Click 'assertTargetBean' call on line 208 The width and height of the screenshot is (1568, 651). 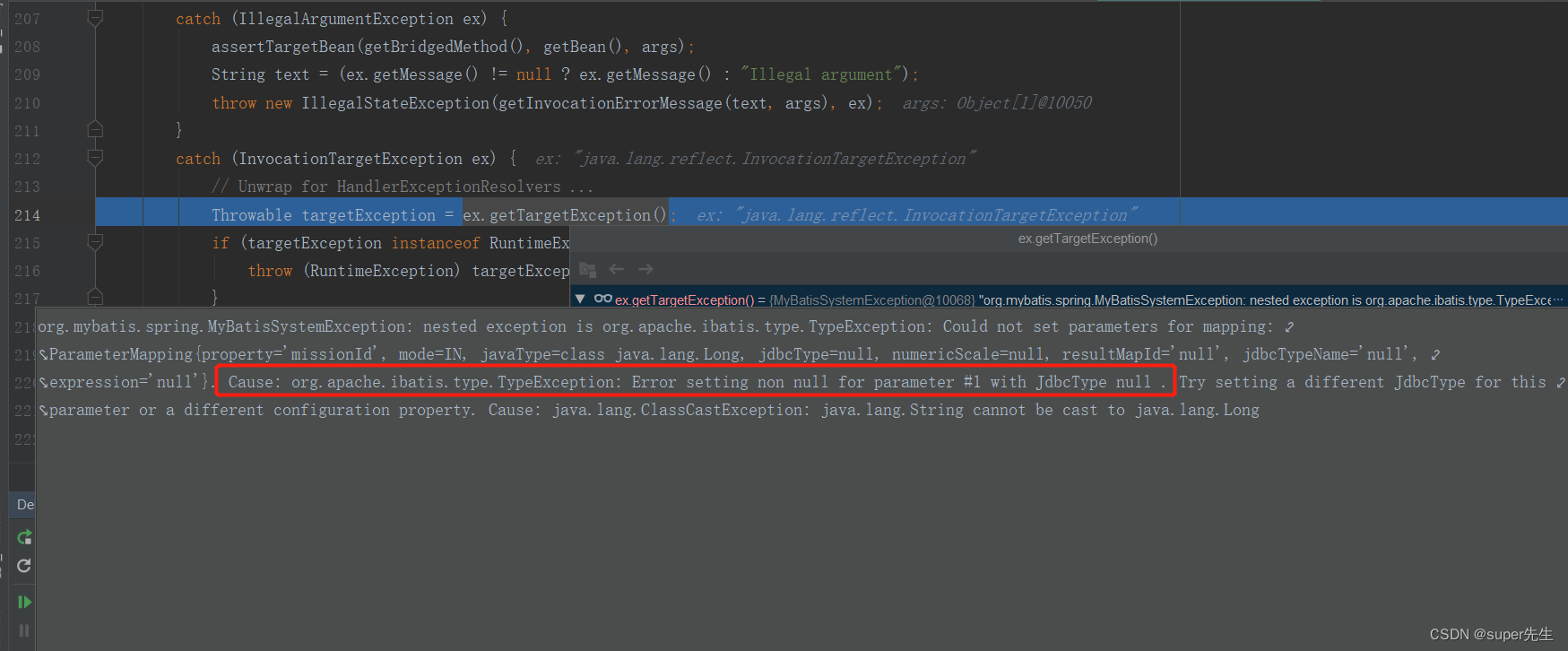tap(283, 47)
